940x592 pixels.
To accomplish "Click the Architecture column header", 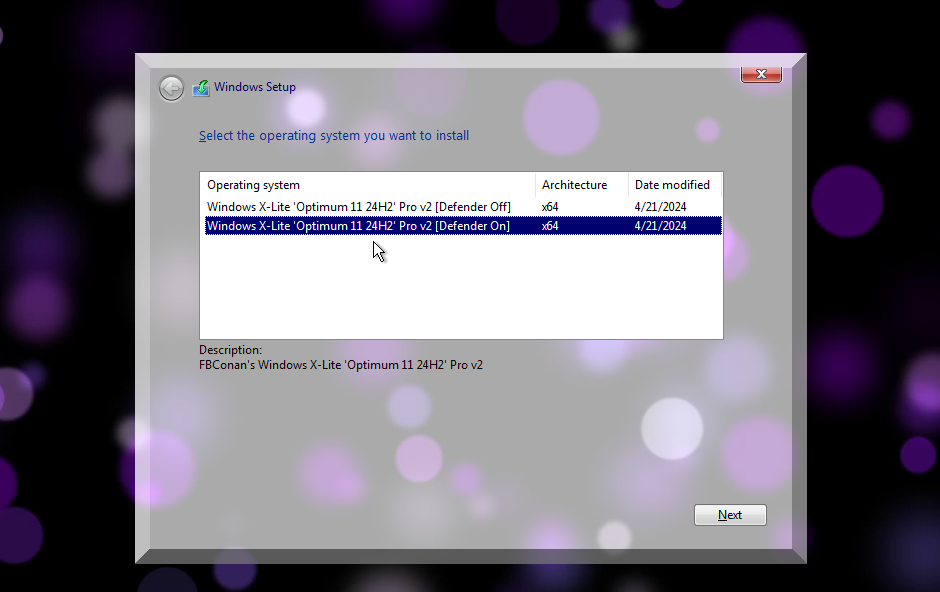I will click(582, 185).
